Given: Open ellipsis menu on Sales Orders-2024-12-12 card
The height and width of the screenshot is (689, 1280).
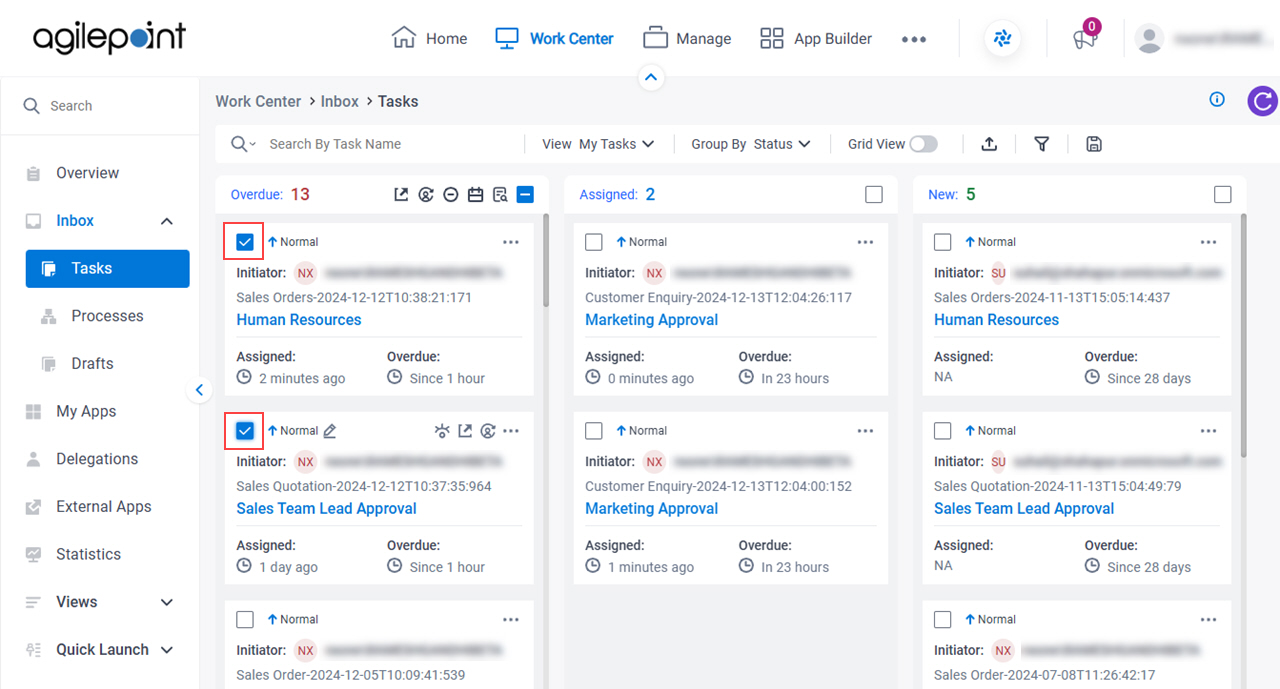Looking at the screenshot, I should click(x=511, y=242).
